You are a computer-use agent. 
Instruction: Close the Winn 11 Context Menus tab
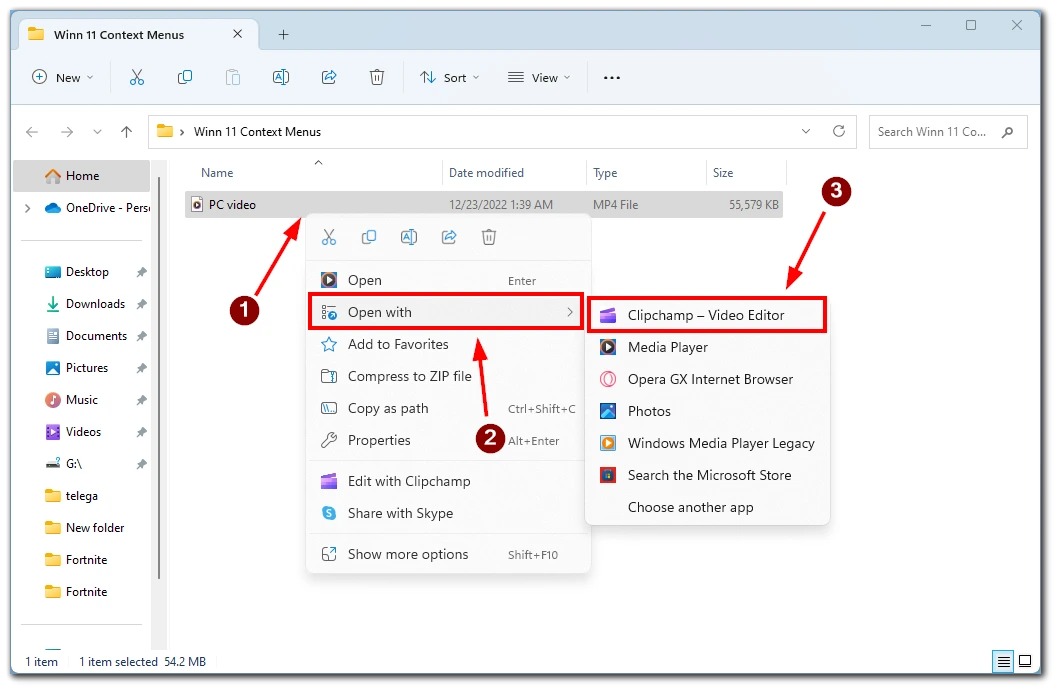point(237,34)
